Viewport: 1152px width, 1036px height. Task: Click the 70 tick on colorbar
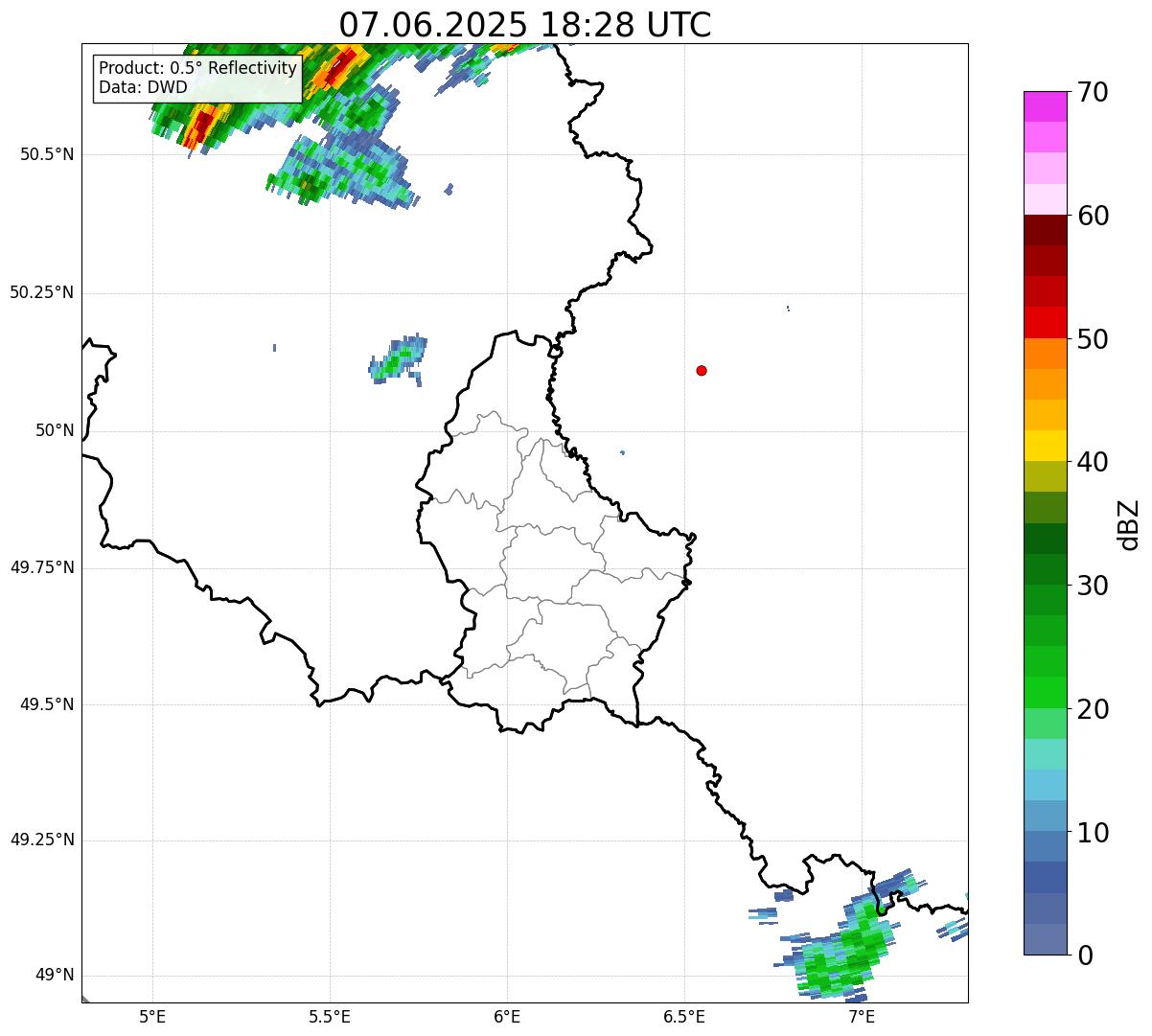(1093, 92)
